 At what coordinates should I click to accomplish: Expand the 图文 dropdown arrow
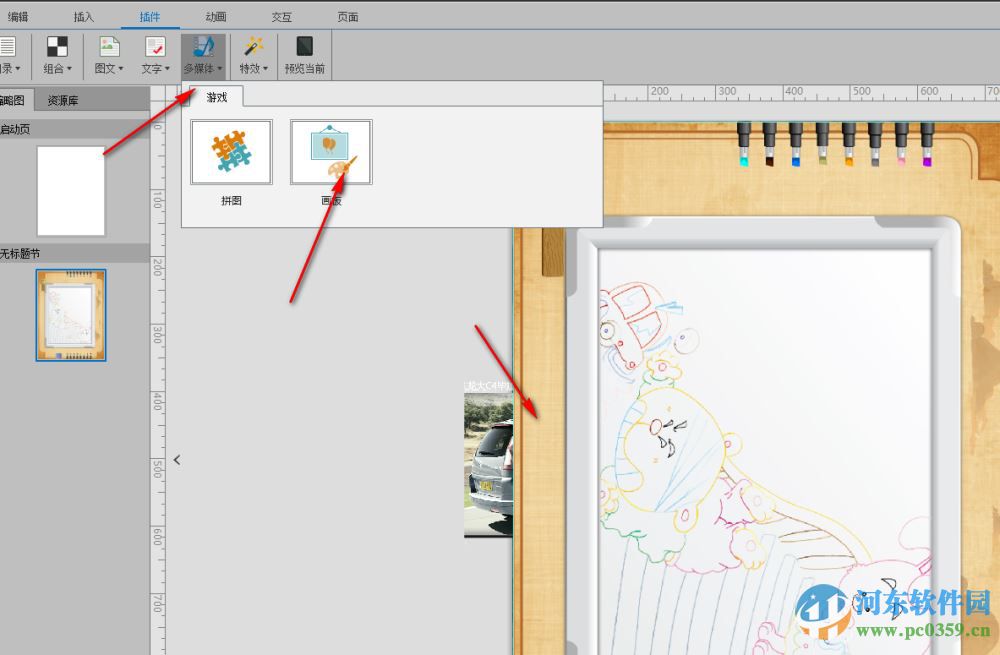[x=121, y=68]
